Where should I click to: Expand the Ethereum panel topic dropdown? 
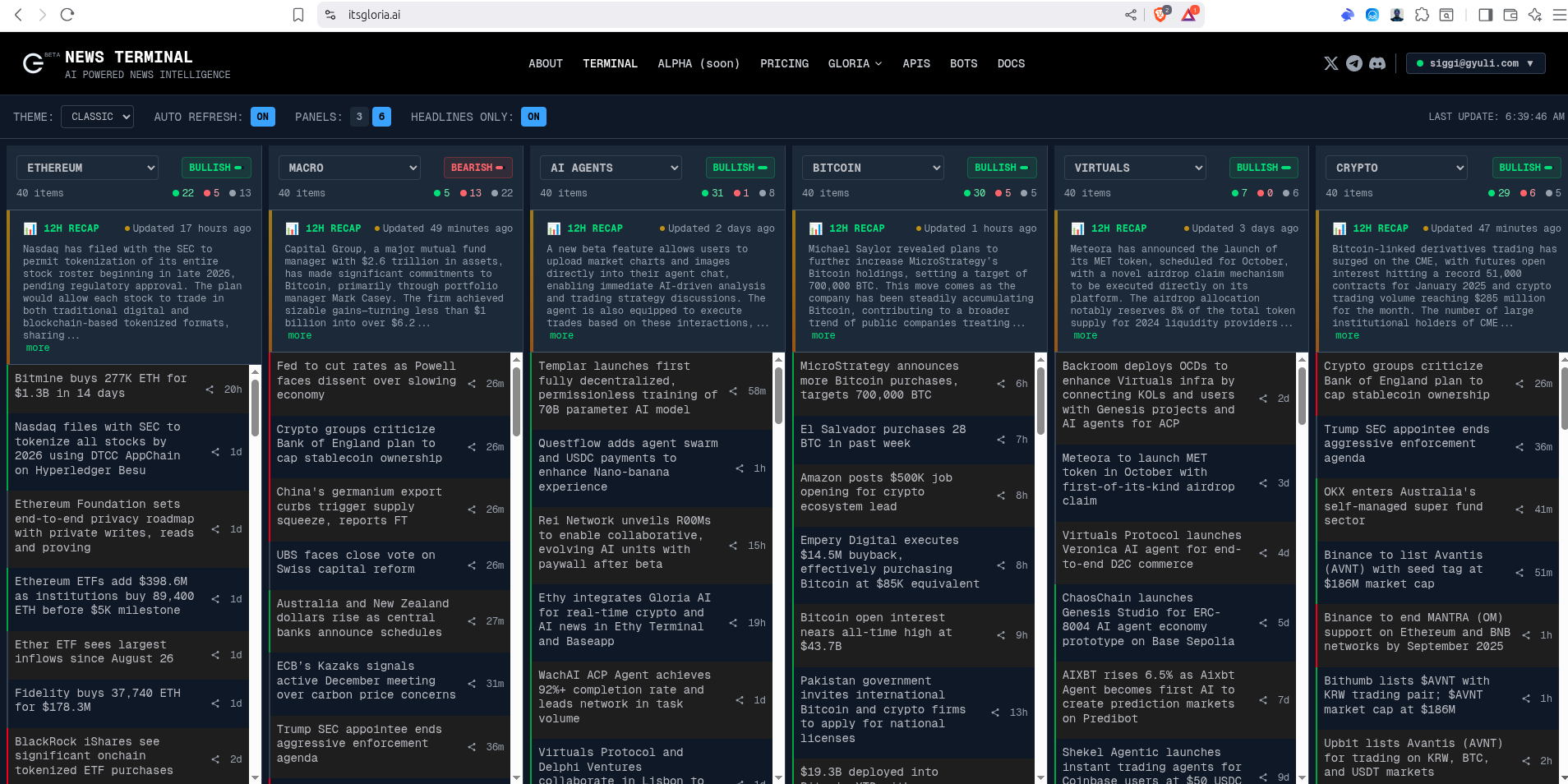point(87,168)
